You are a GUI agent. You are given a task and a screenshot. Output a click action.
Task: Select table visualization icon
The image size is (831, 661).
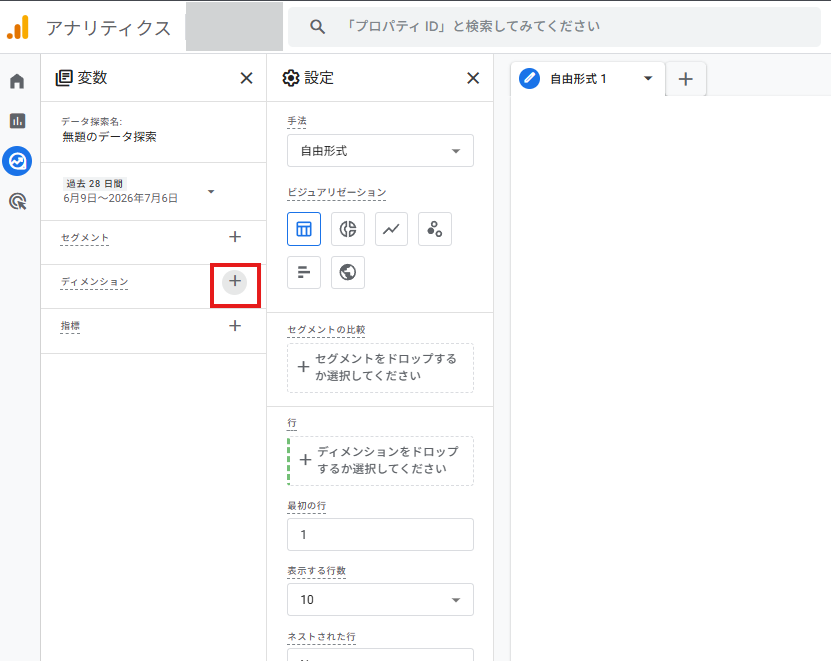(304, 229)
